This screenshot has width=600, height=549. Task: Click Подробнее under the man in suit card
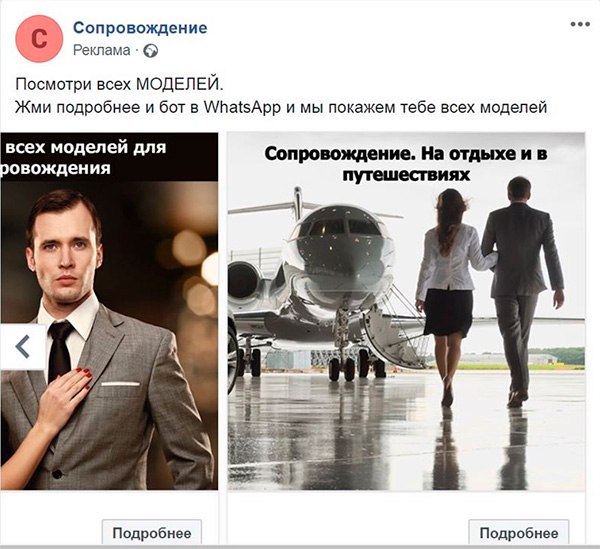(152, 533)
